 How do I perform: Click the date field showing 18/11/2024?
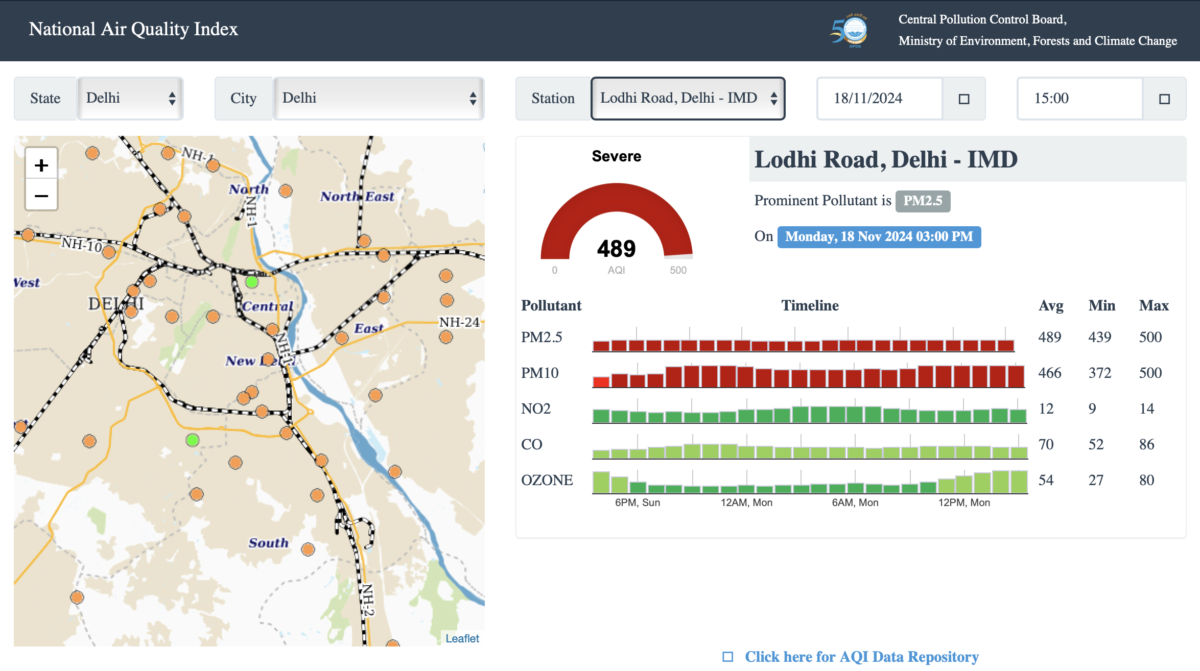coord(880,99)
